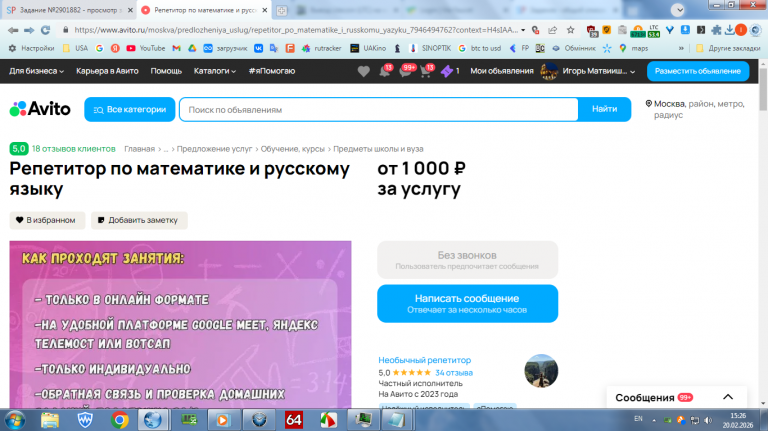Expand Игорь Матвииш account menu
768x431 pixels.
(x=599, y=71)
